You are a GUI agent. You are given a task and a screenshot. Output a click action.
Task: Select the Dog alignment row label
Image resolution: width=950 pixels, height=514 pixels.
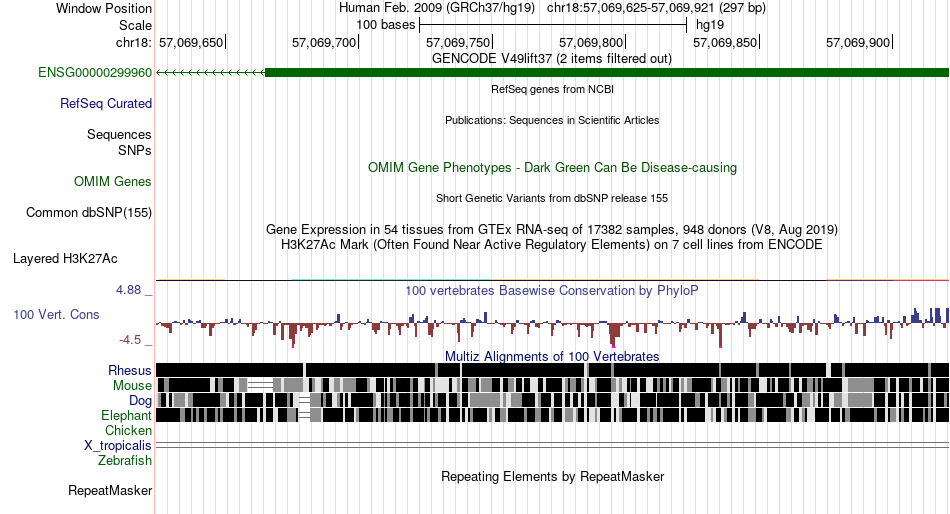point(140,401)
